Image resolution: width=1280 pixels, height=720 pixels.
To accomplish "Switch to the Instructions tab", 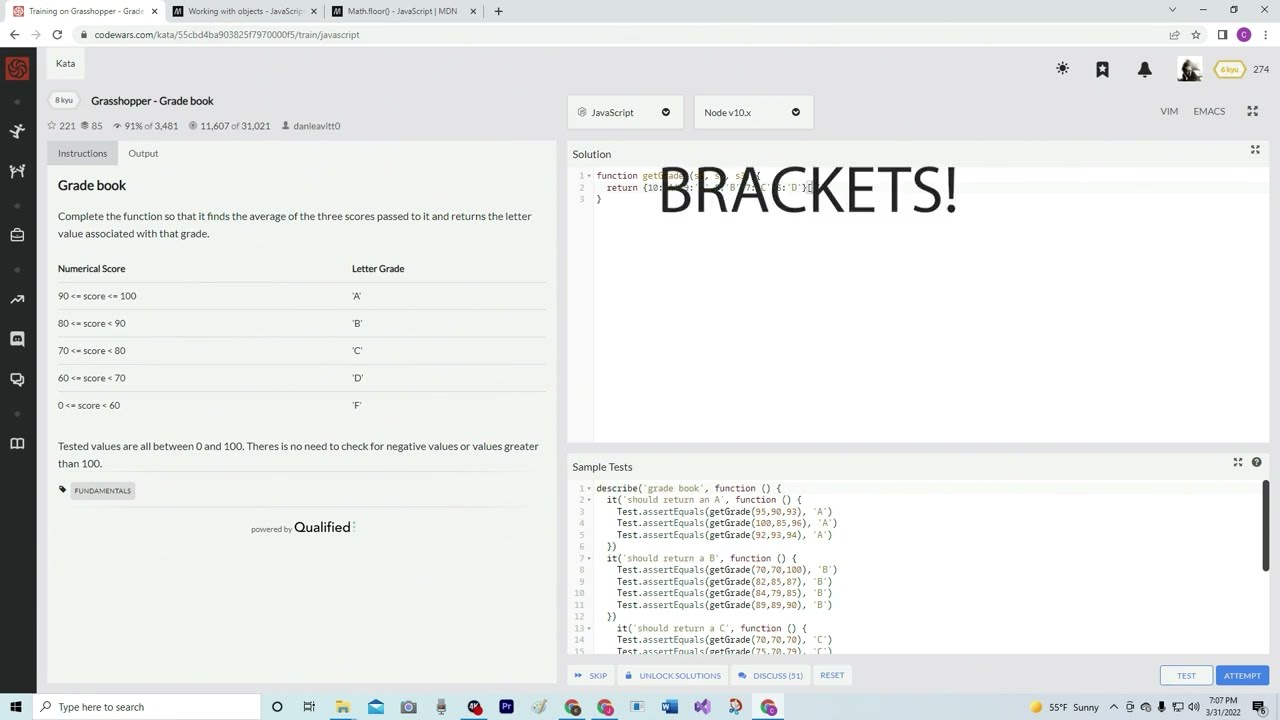I will pyautogui.click(x=82, y=153).
